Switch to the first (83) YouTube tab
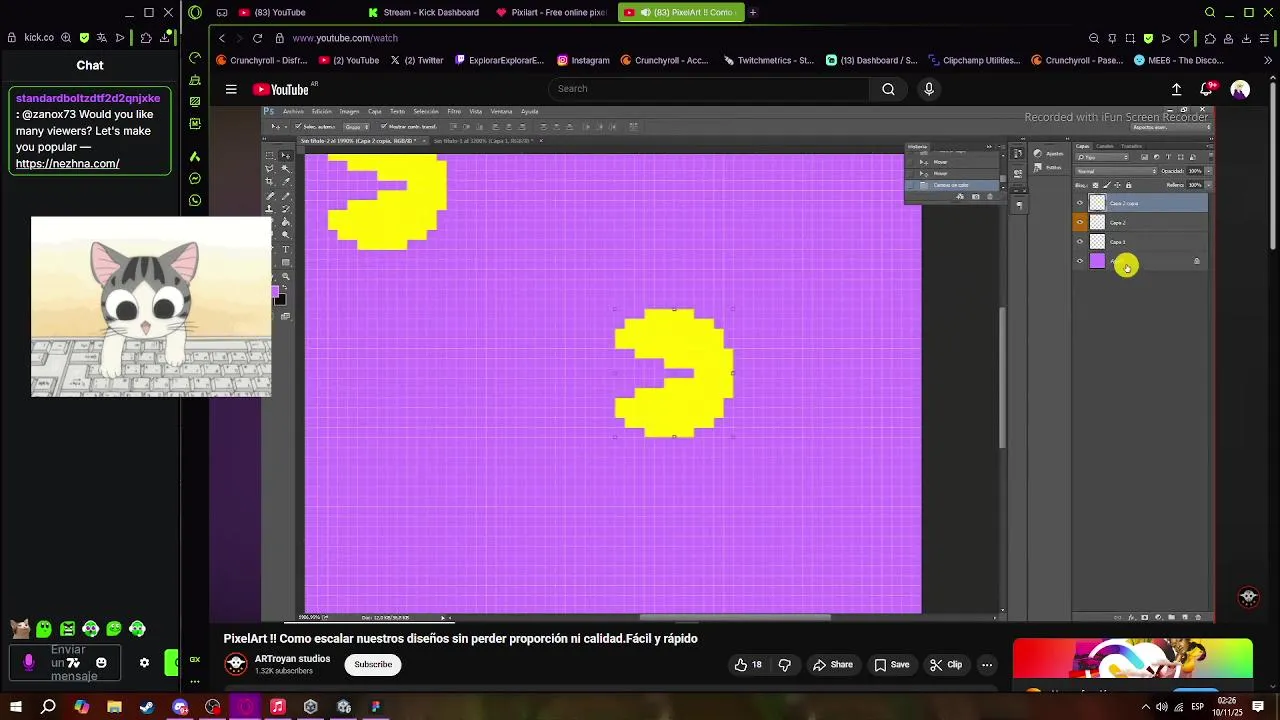This screenshot has height=720, width=1280. (x=272, y=13)
